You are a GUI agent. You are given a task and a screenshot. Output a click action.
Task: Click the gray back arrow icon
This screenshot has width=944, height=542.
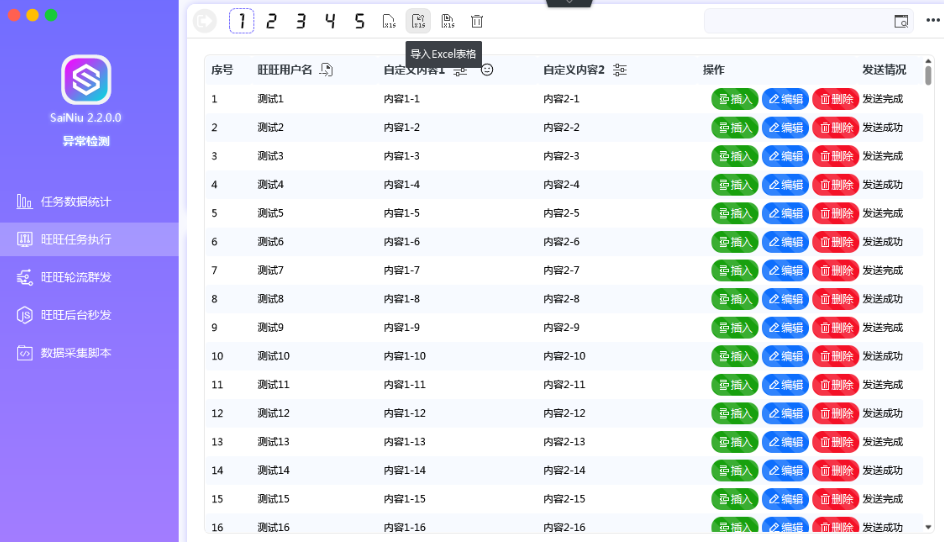pyautogui.click(x=205, y=20)
